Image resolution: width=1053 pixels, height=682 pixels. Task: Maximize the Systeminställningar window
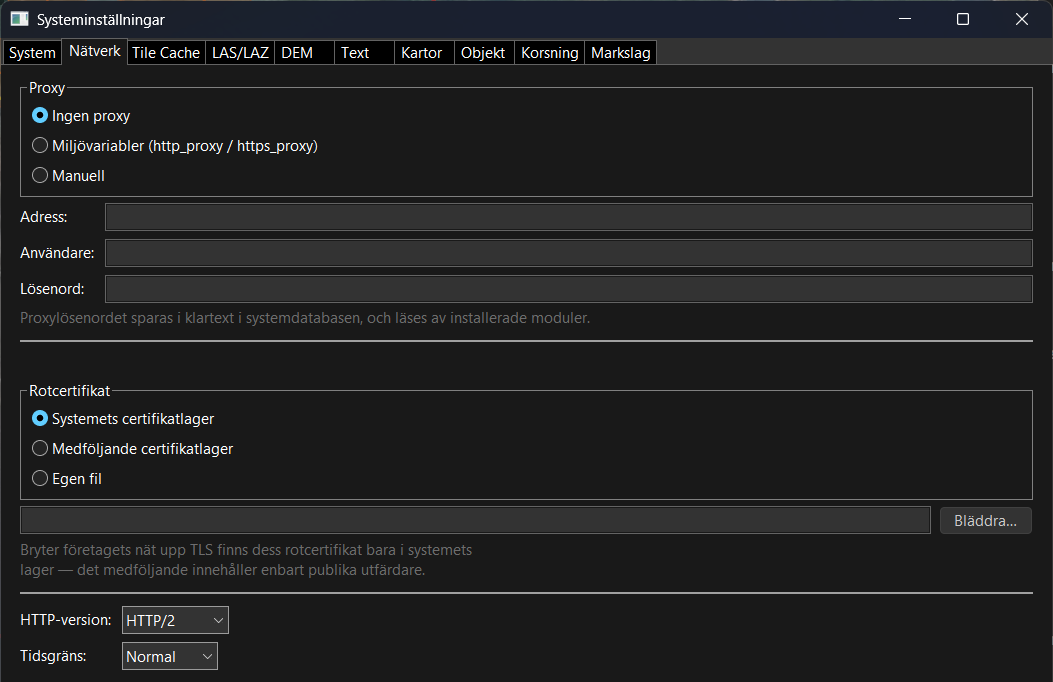click(x=962, y=19)
